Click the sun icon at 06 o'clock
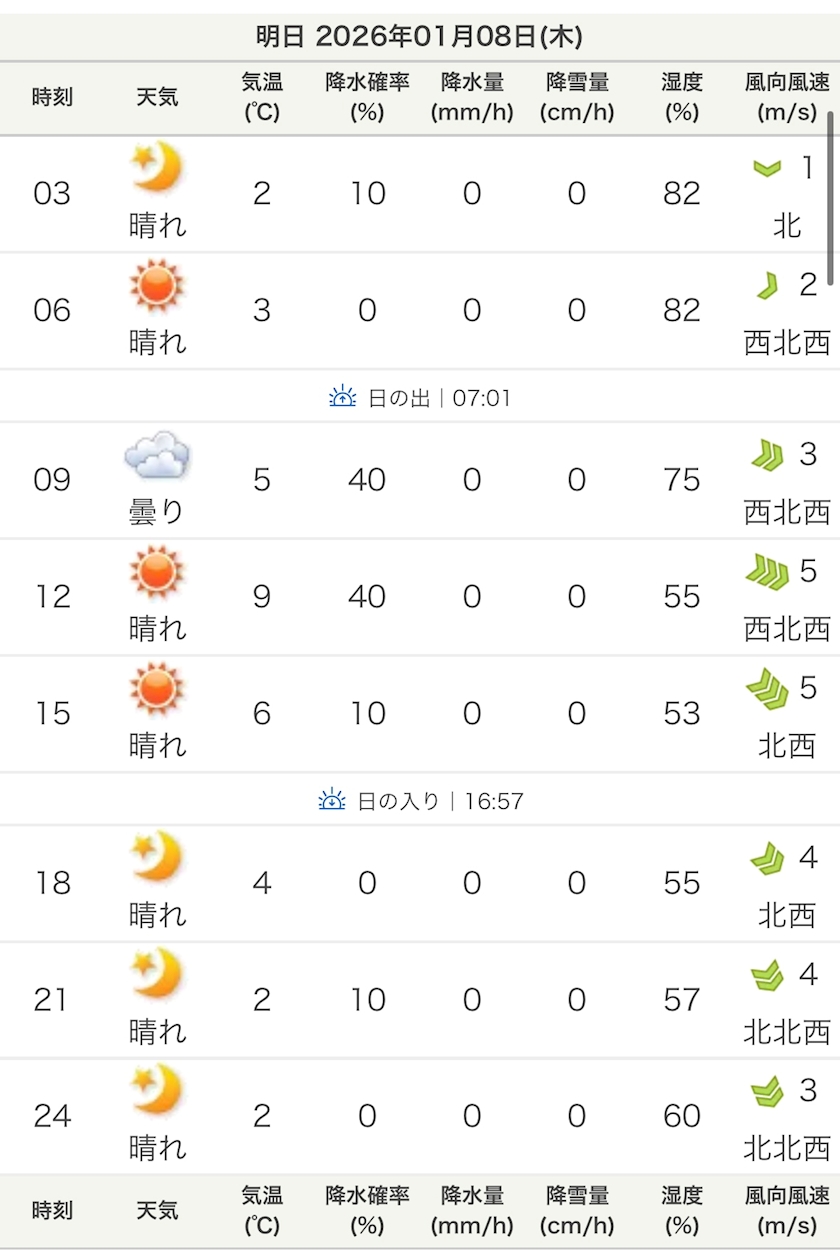840x1256 pixels. [x=157, y=285]
